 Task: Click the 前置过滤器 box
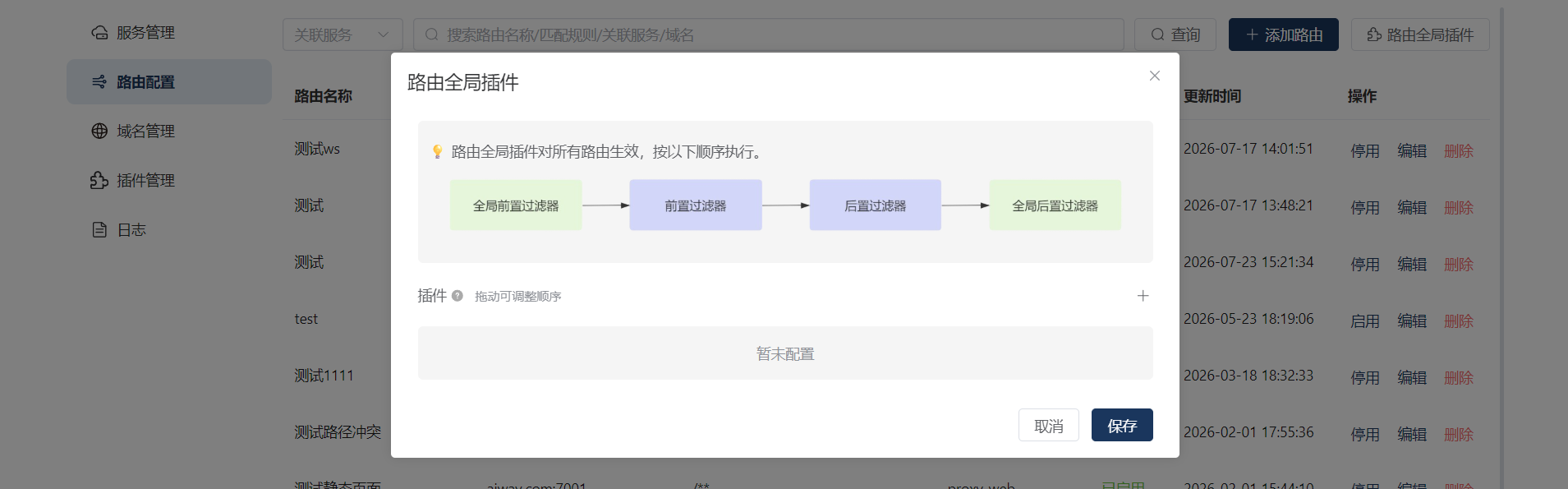696,205
